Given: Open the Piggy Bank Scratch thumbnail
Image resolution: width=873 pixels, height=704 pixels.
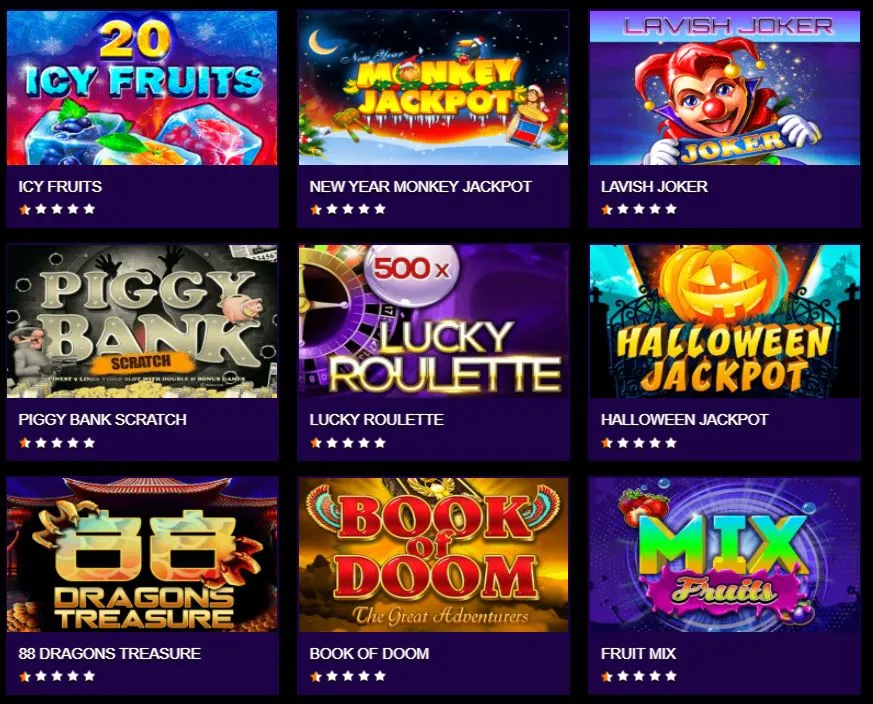Looking at the screenshot, I should [x=142, y=321].
